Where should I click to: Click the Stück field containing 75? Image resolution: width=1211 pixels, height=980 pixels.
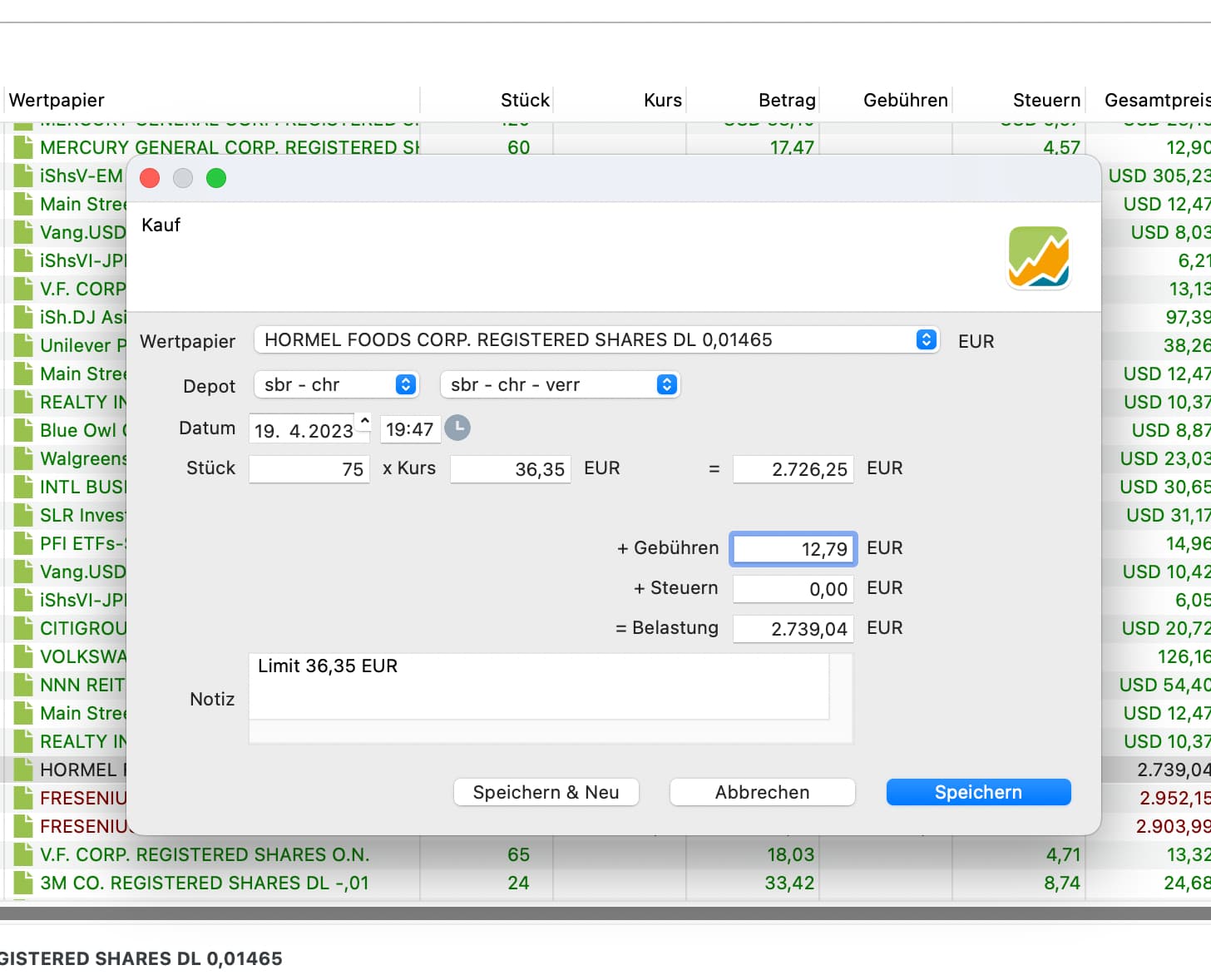point(309,468)
